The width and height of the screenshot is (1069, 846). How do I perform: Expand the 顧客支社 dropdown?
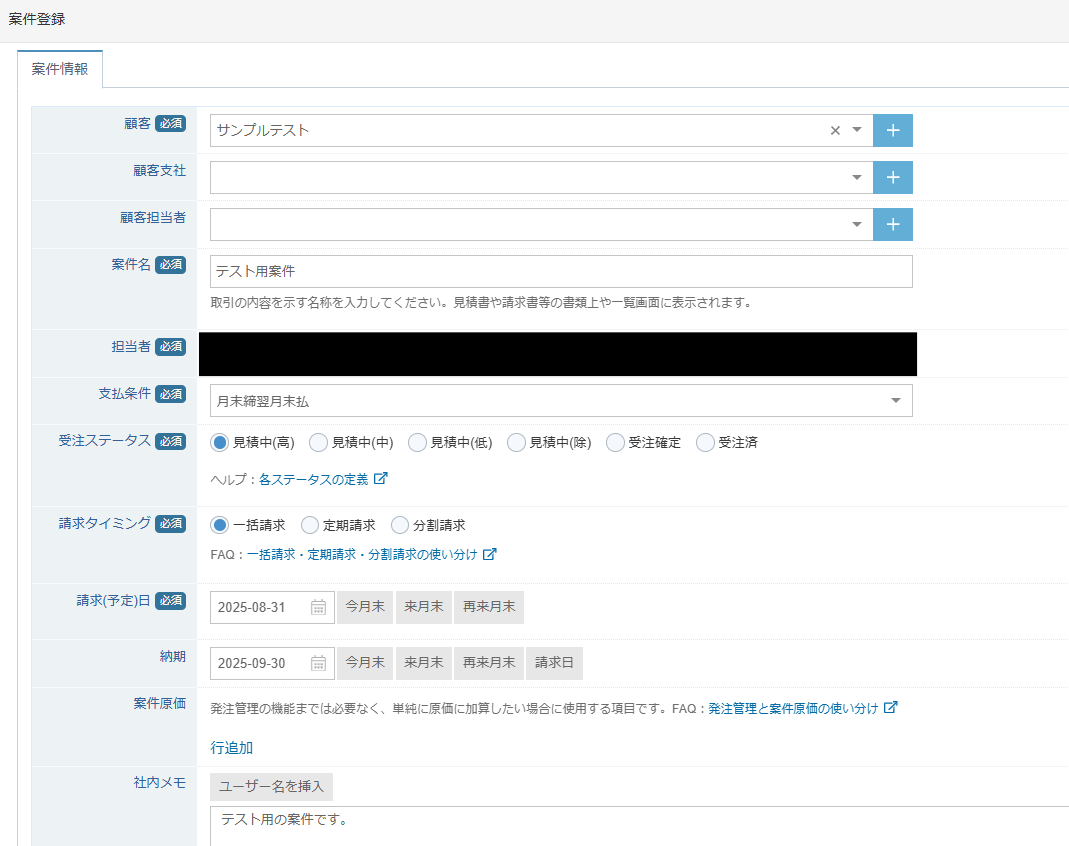coord(857,177)
